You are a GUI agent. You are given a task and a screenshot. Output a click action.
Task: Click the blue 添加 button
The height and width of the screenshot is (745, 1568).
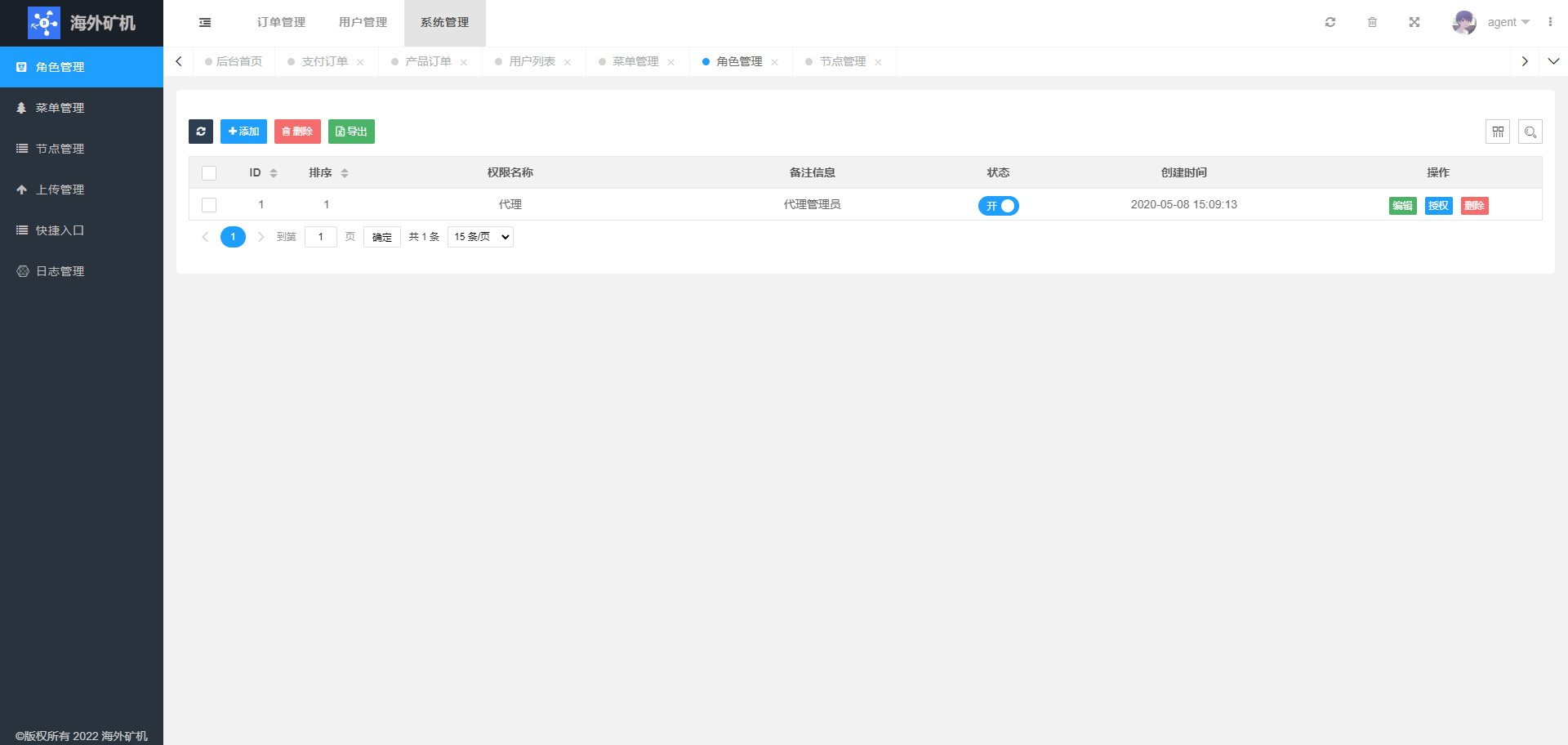click(243, 132)
